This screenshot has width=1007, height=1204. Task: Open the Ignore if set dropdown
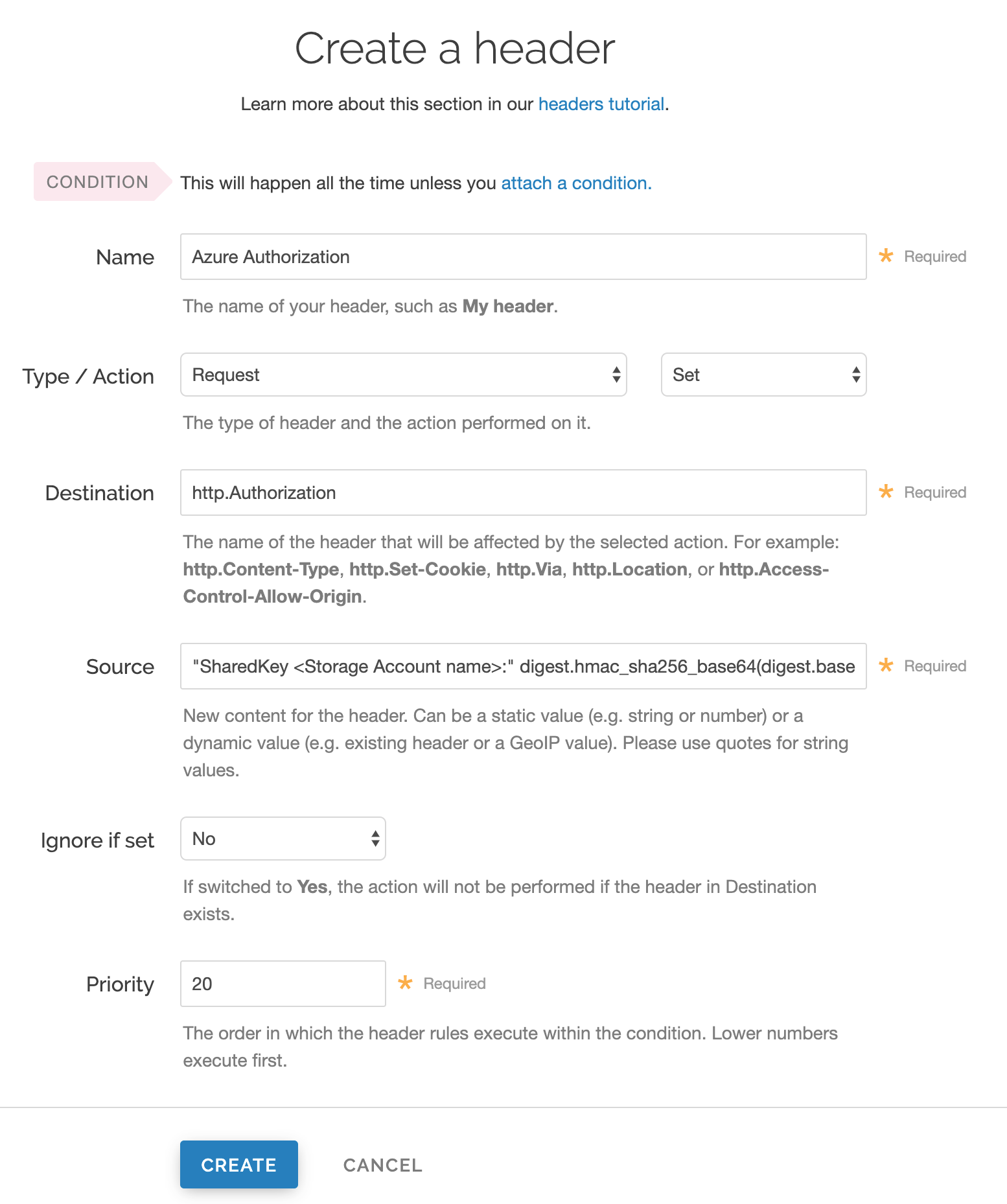coord(283,839)
